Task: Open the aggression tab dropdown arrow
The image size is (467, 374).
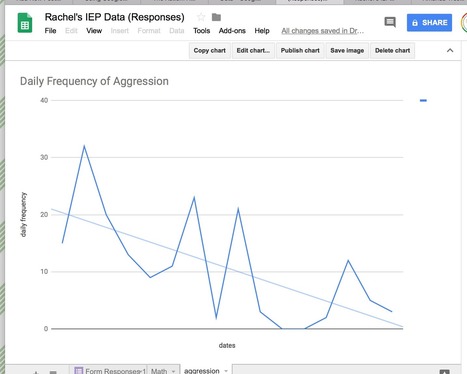Action: click(226, 371)
